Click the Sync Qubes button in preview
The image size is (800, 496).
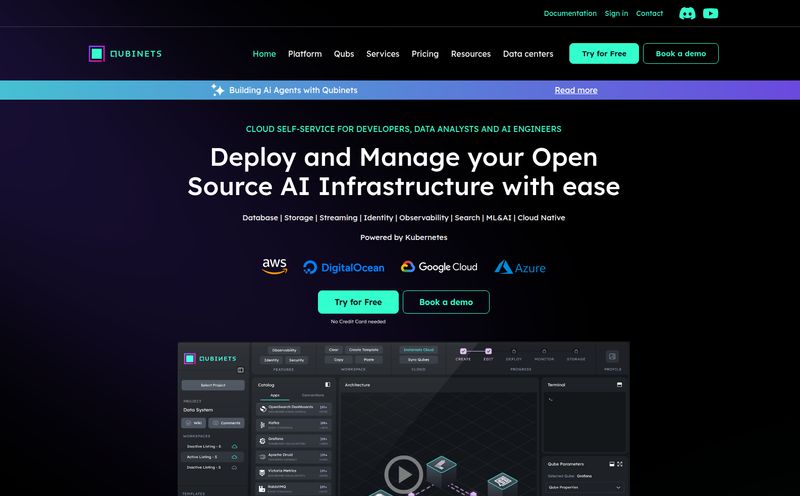(419, 360)
